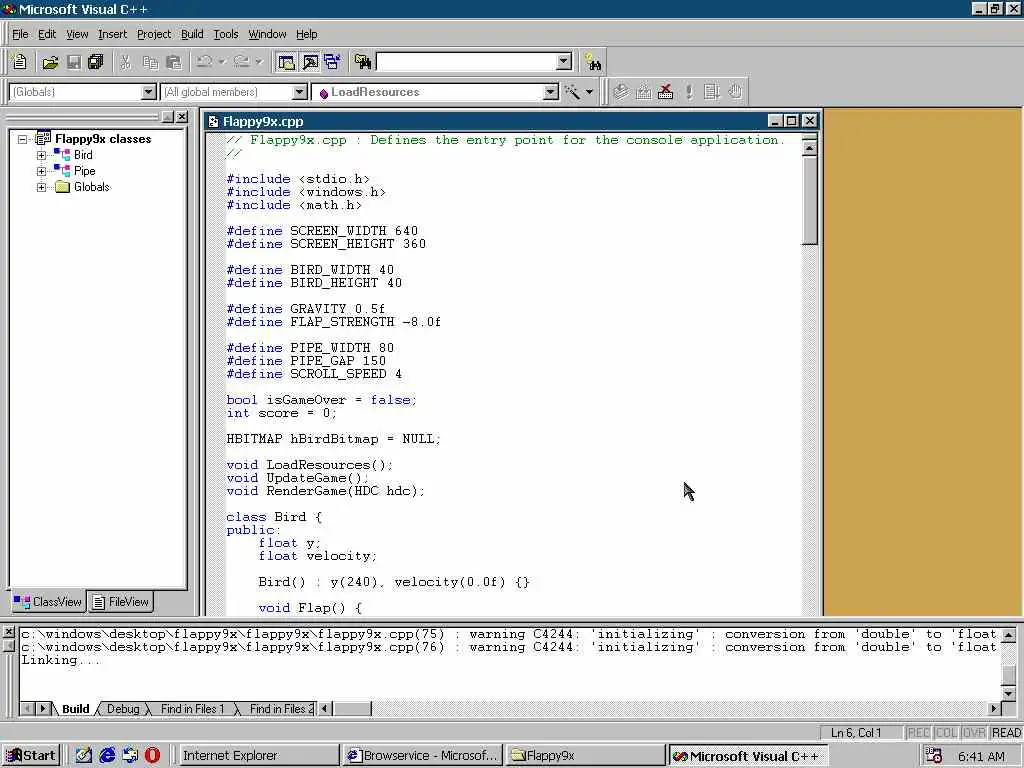1024x768 pixels.
Task: Click the Copy icon
Action: (x=150, y=62)
